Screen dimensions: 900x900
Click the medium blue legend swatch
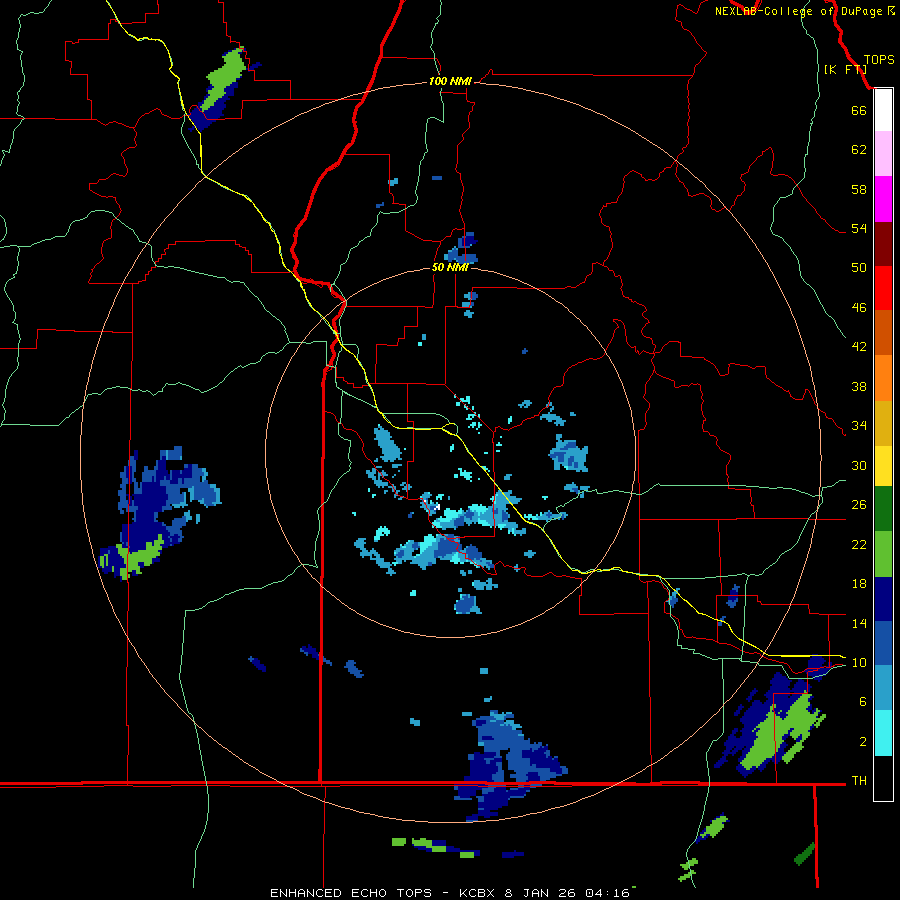pos(883,643)
